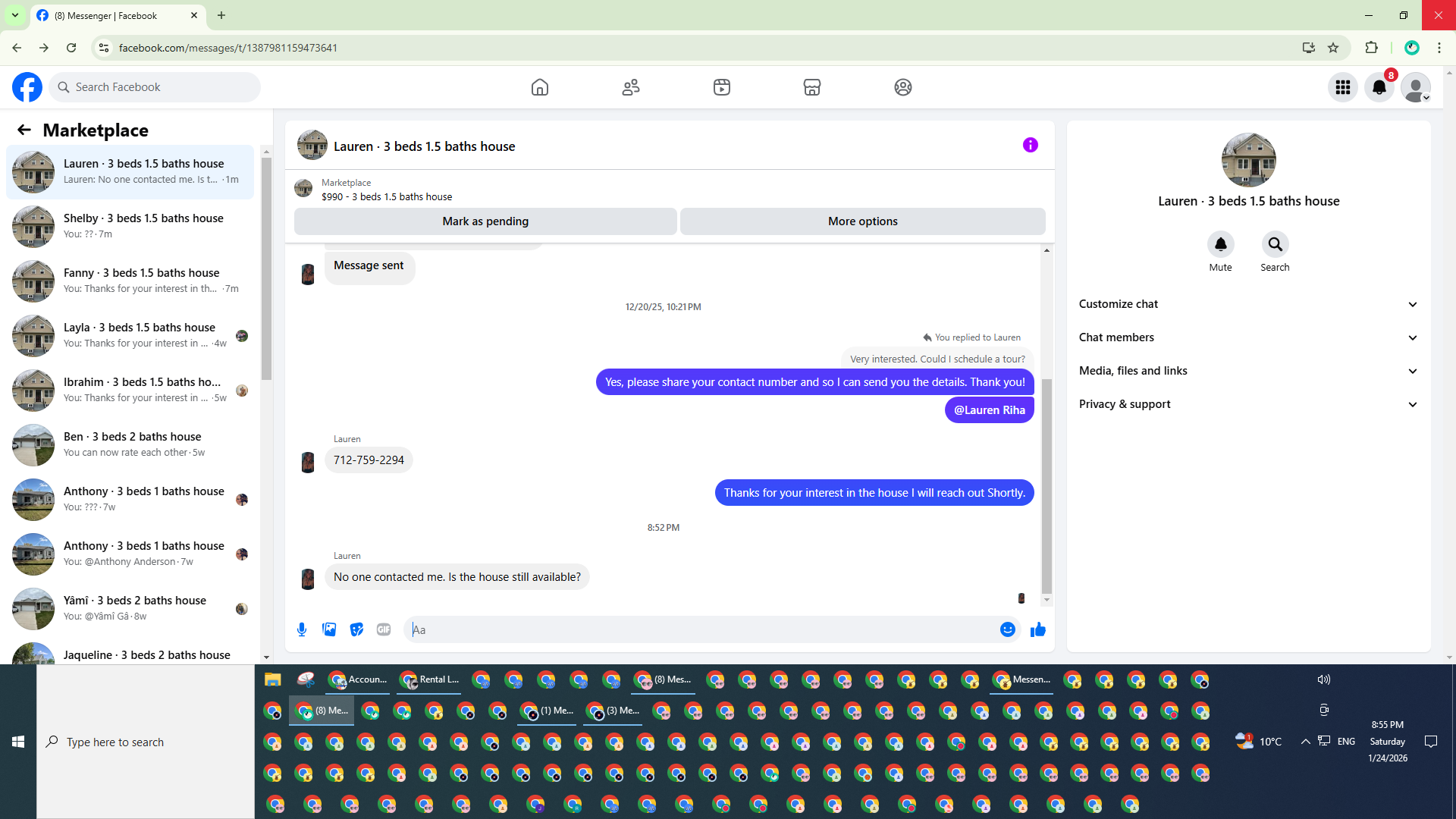Viewport: 1456px width, 819px height.
Task: Attach a photo using the image icon
Action: point(329,629)
